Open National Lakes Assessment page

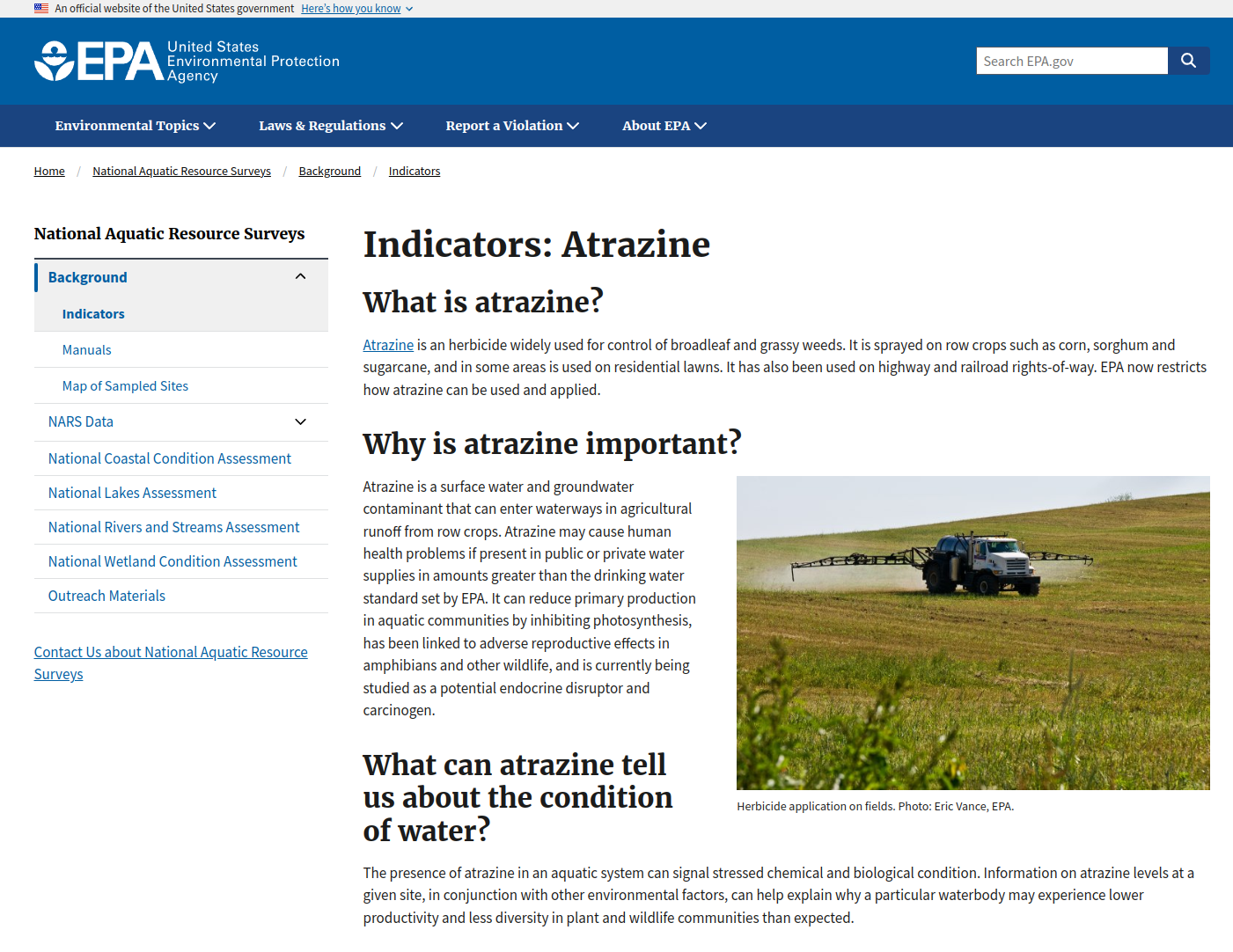132,494
